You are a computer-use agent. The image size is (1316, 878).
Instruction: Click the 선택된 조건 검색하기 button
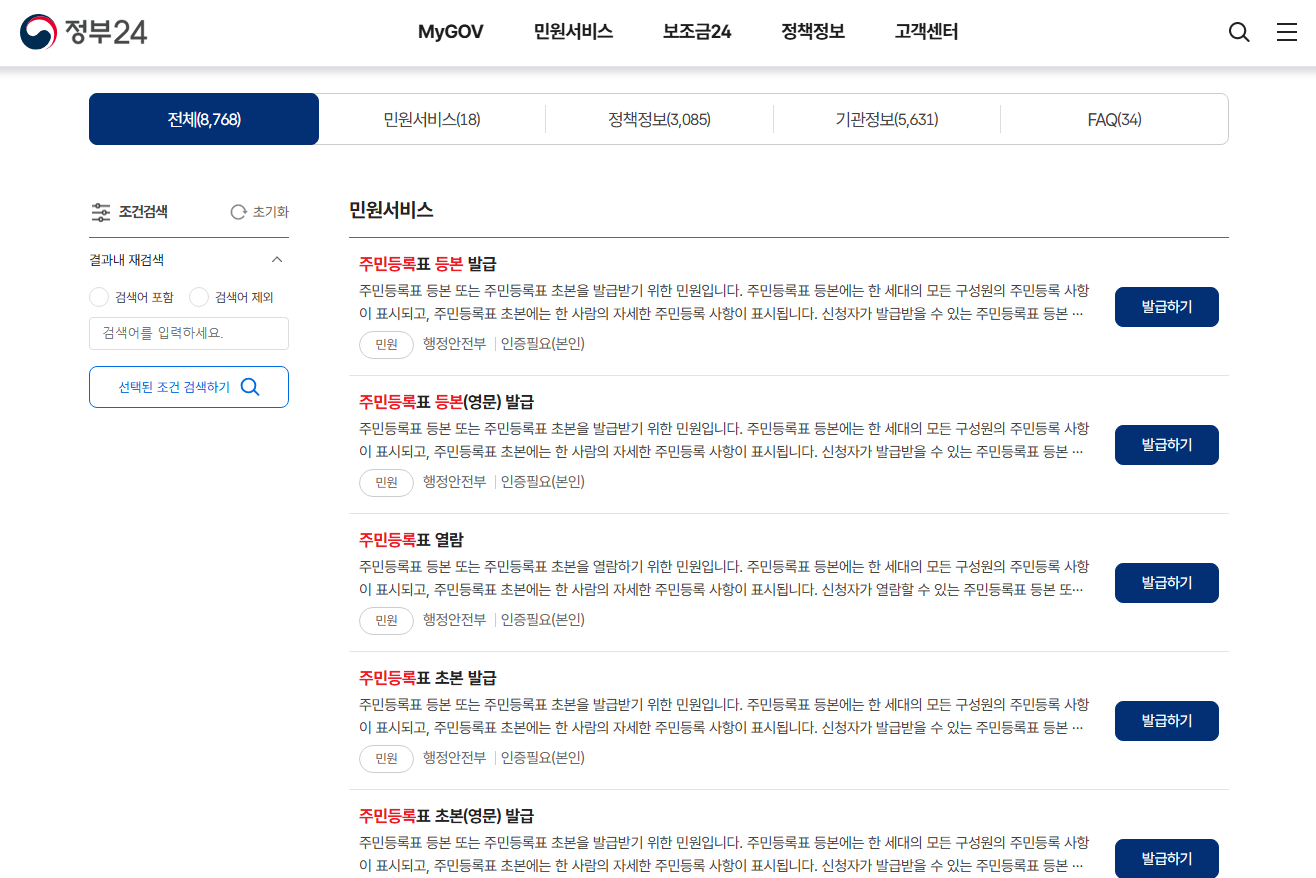[188, 387]
